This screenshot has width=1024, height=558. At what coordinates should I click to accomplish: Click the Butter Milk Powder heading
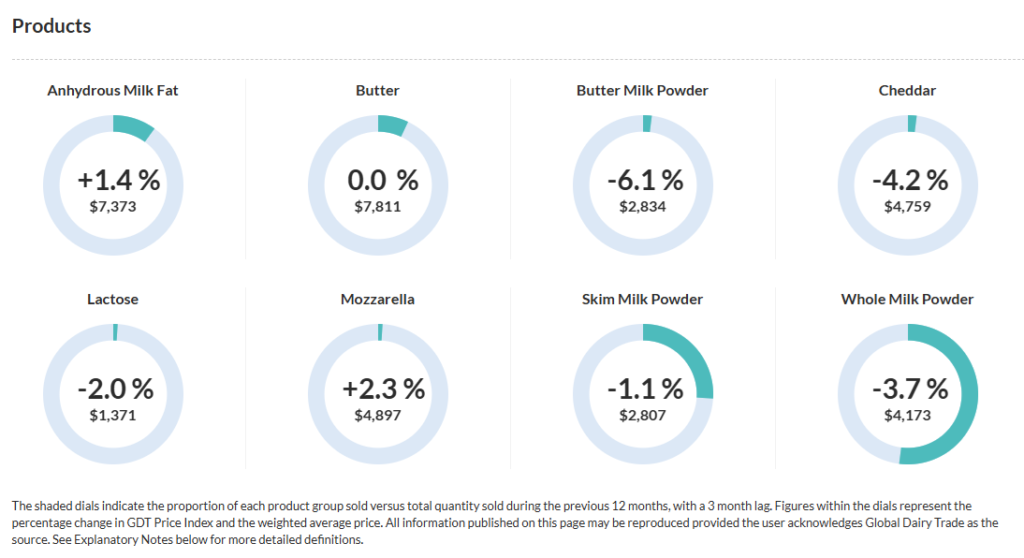click(x=643, y=90)
